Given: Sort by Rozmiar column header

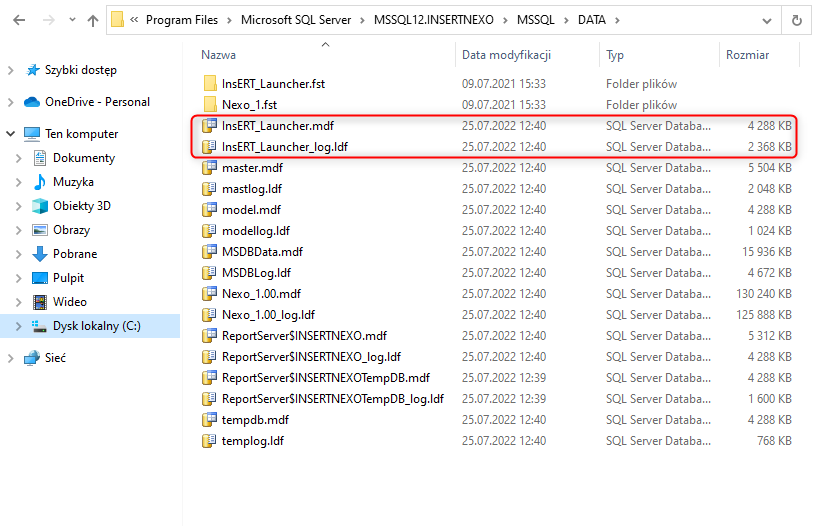Looking at the screenshot, I should click(x=747, y=55).
